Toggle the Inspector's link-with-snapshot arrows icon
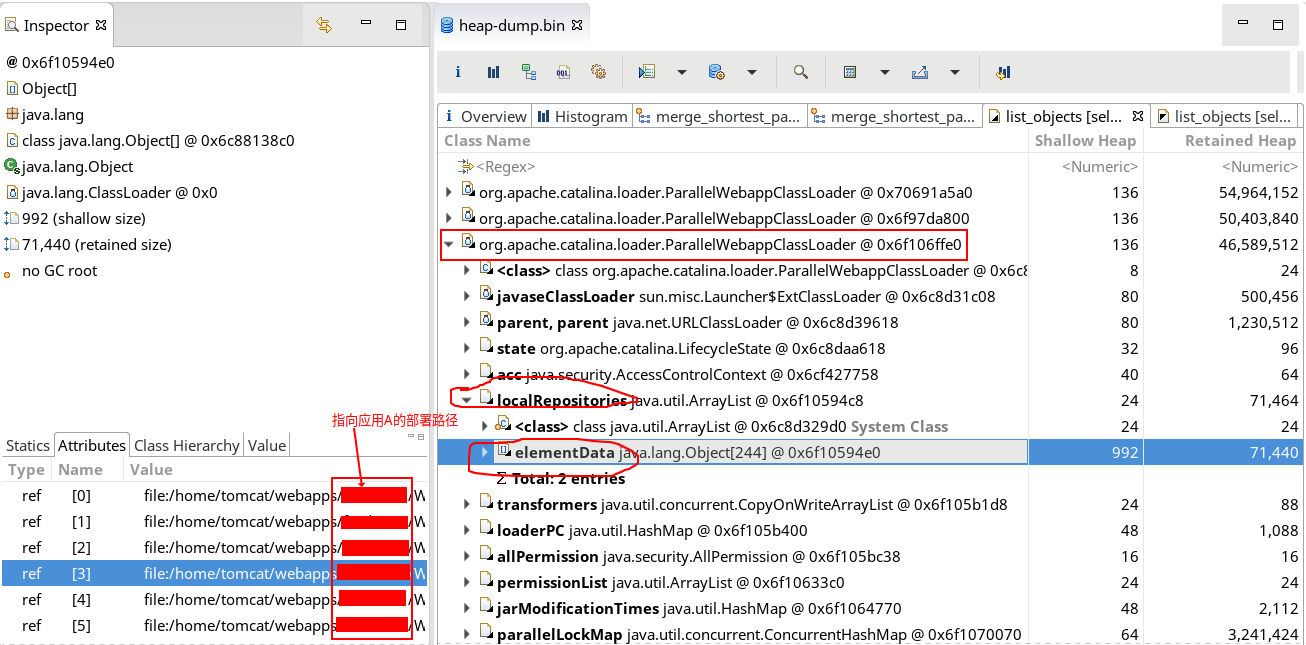This screenshot has width=1306, height=645. point(324,25)
